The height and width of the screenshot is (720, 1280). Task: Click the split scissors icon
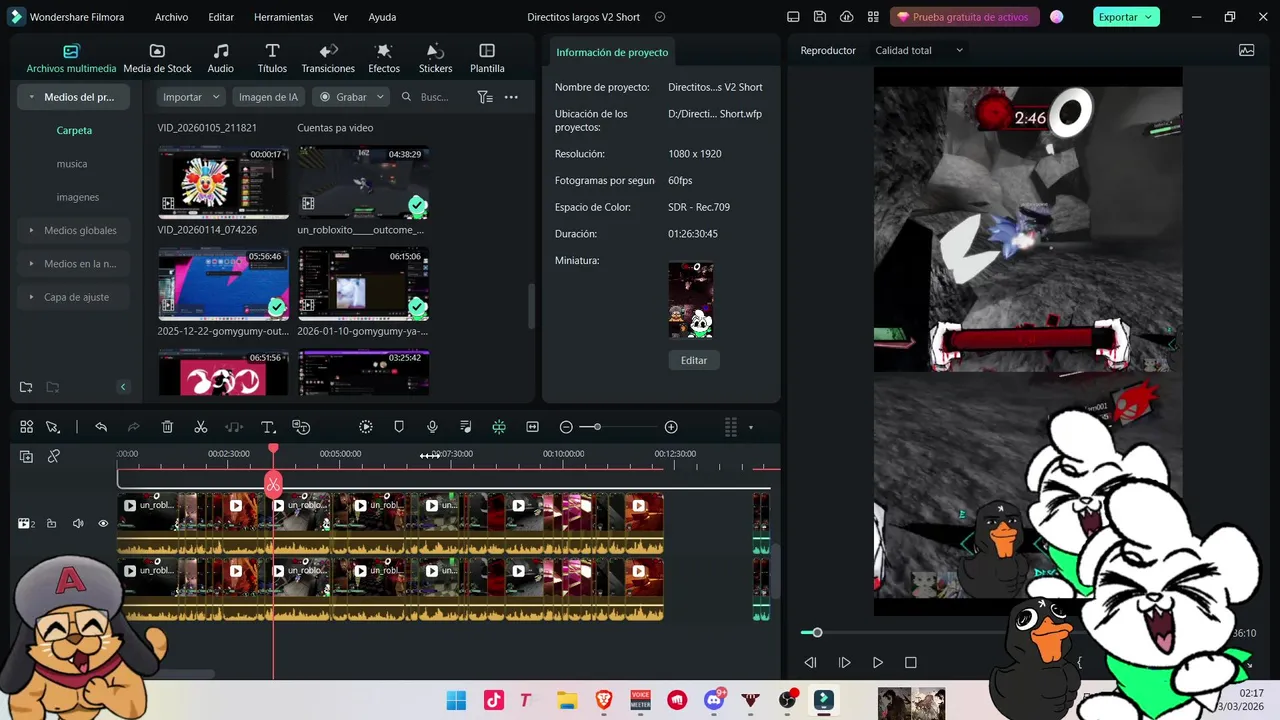click(x=201, y=427)
